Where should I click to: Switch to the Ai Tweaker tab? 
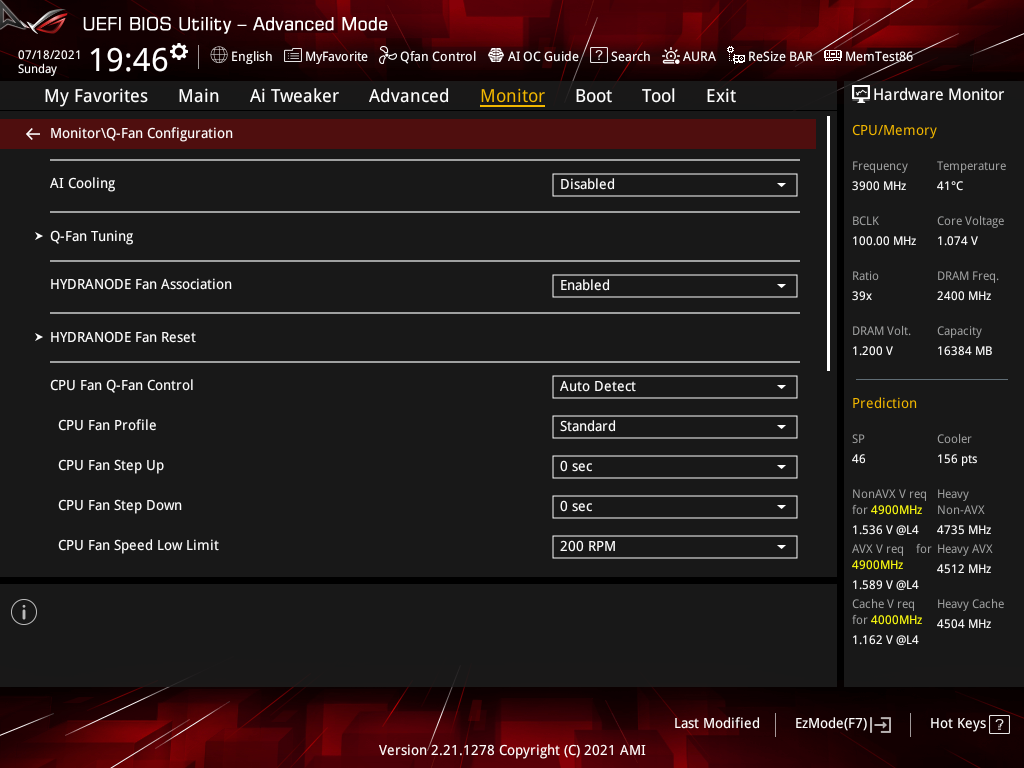coord(294,95)
